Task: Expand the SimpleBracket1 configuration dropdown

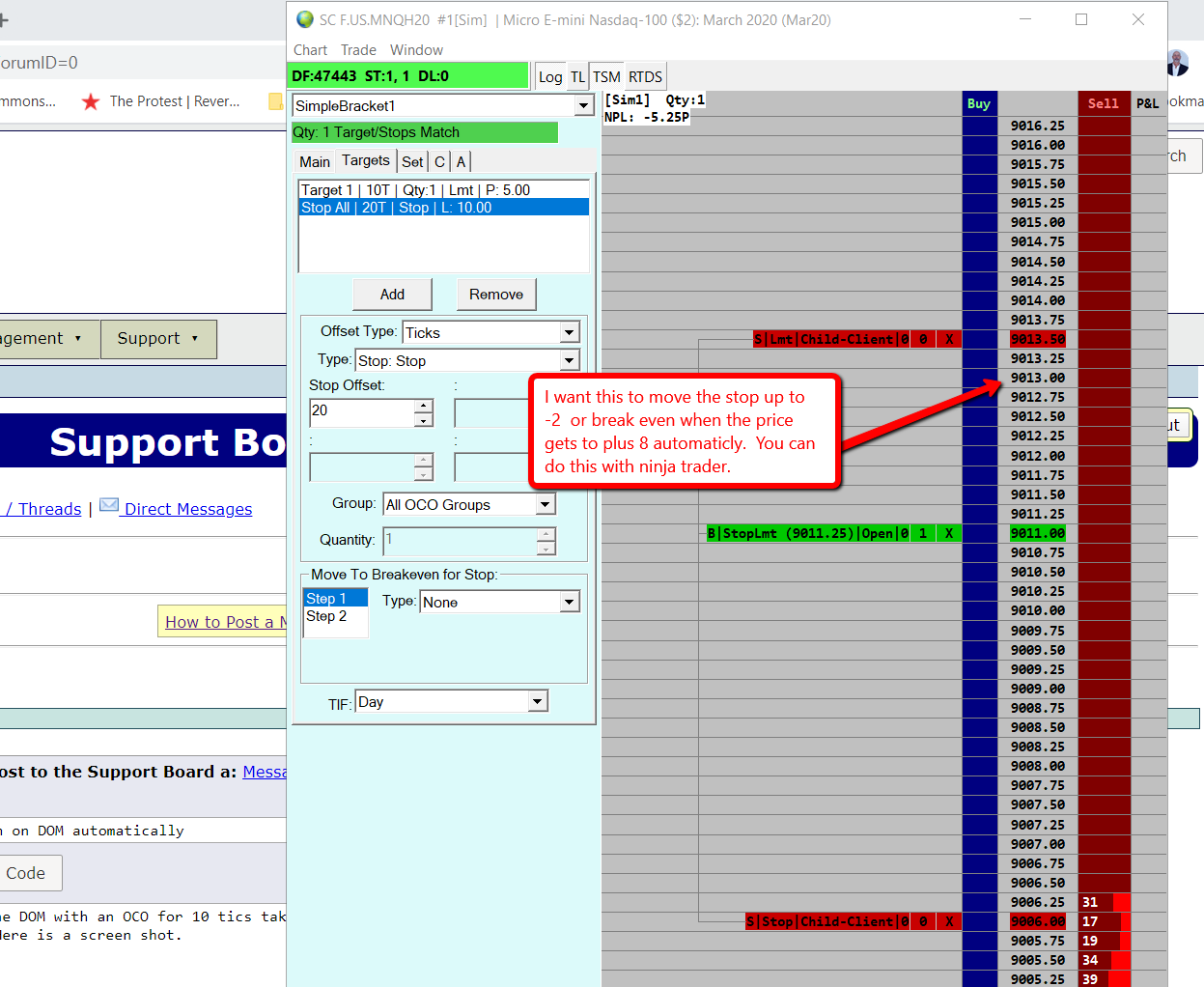Action: [583, 106]
